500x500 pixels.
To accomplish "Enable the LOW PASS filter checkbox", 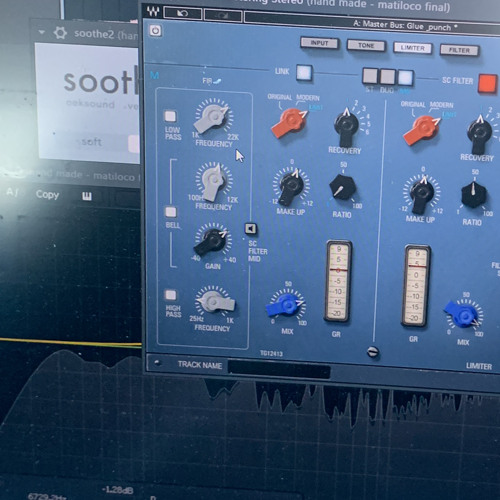I will 170,116.
